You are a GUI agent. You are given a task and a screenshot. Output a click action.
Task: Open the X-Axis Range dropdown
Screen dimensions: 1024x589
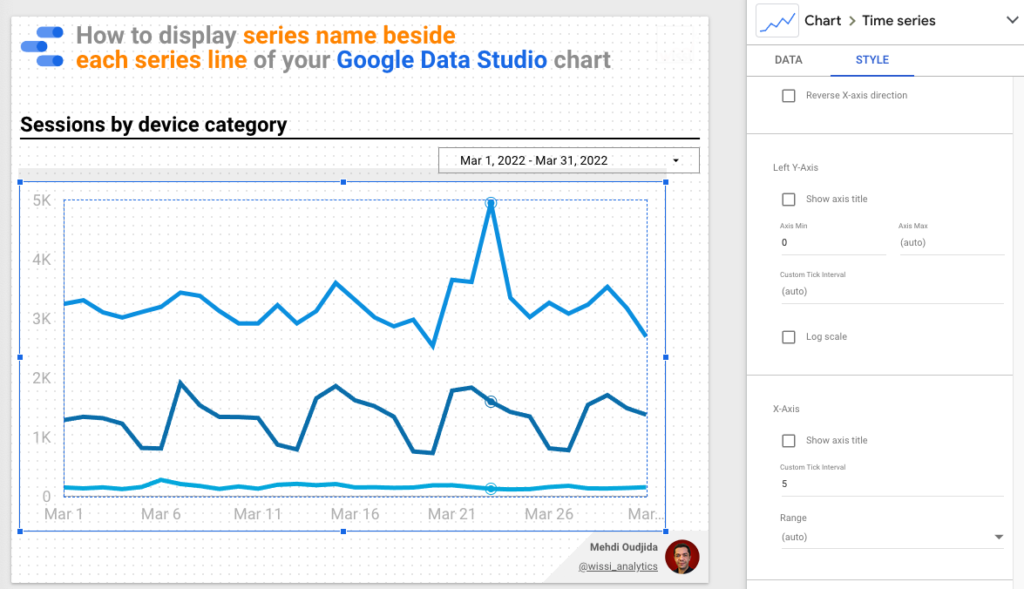[891, 537]
